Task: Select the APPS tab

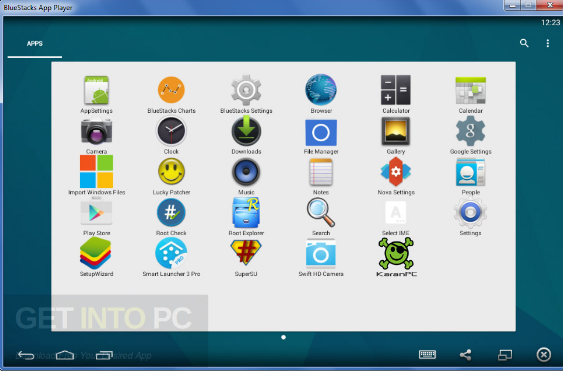Action: click(x=35, y=44)
